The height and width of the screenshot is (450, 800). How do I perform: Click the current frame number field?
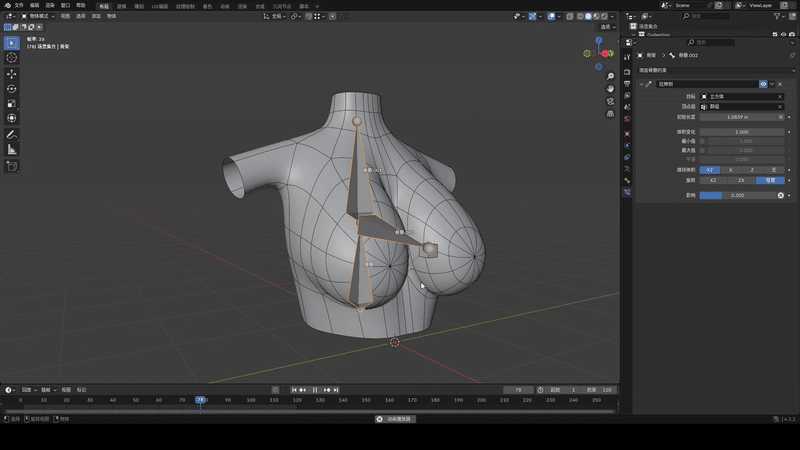coord(517,389)
